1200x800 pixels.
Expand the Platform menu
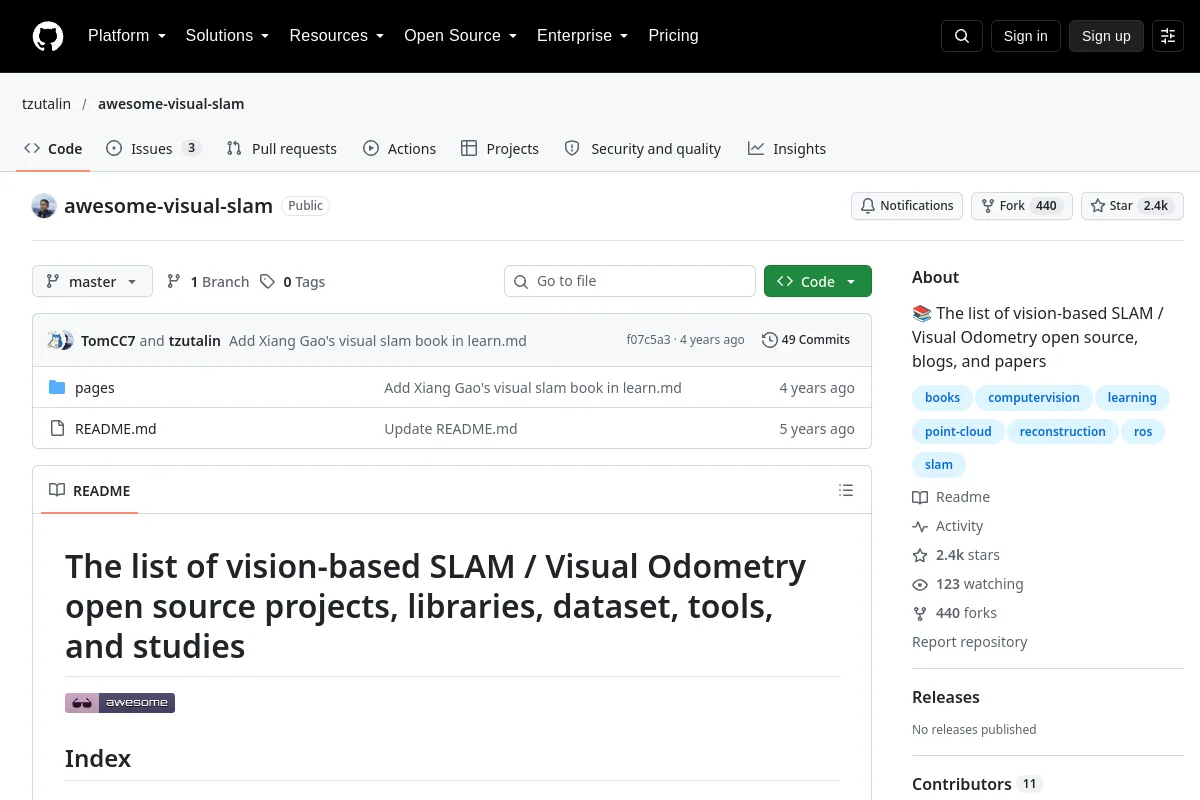[x=127, y=36]
